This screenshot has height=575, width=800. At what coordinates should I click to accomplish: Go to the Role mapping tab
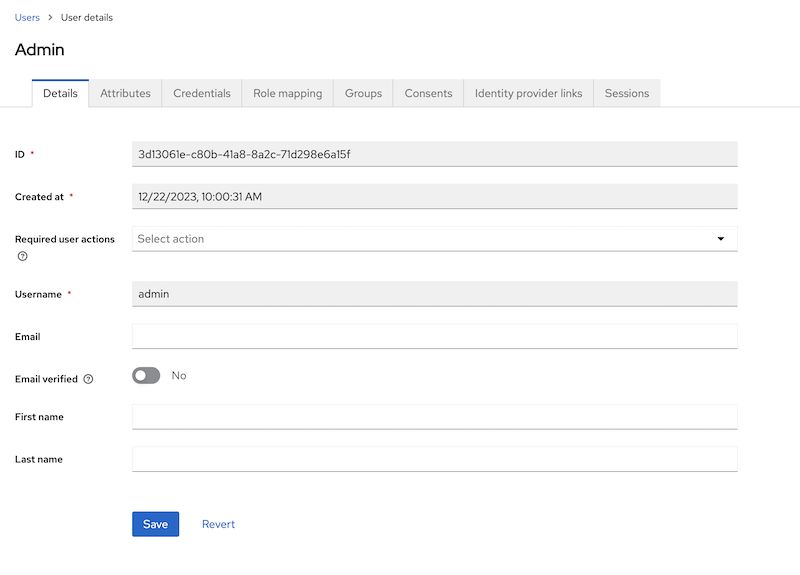click(x=288, y=93)
